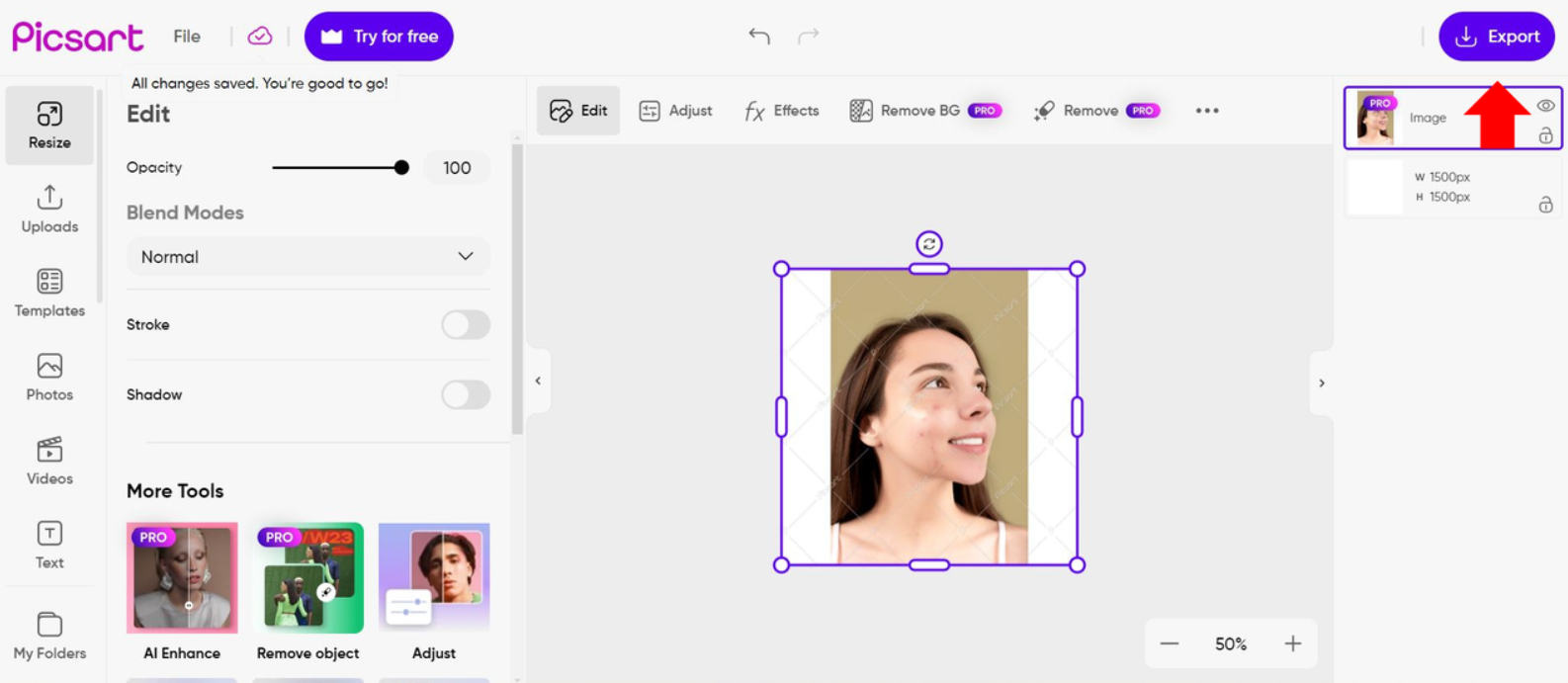
Task: Open My Folders panel
Action: pyautogui.click(x=49, y=636)
